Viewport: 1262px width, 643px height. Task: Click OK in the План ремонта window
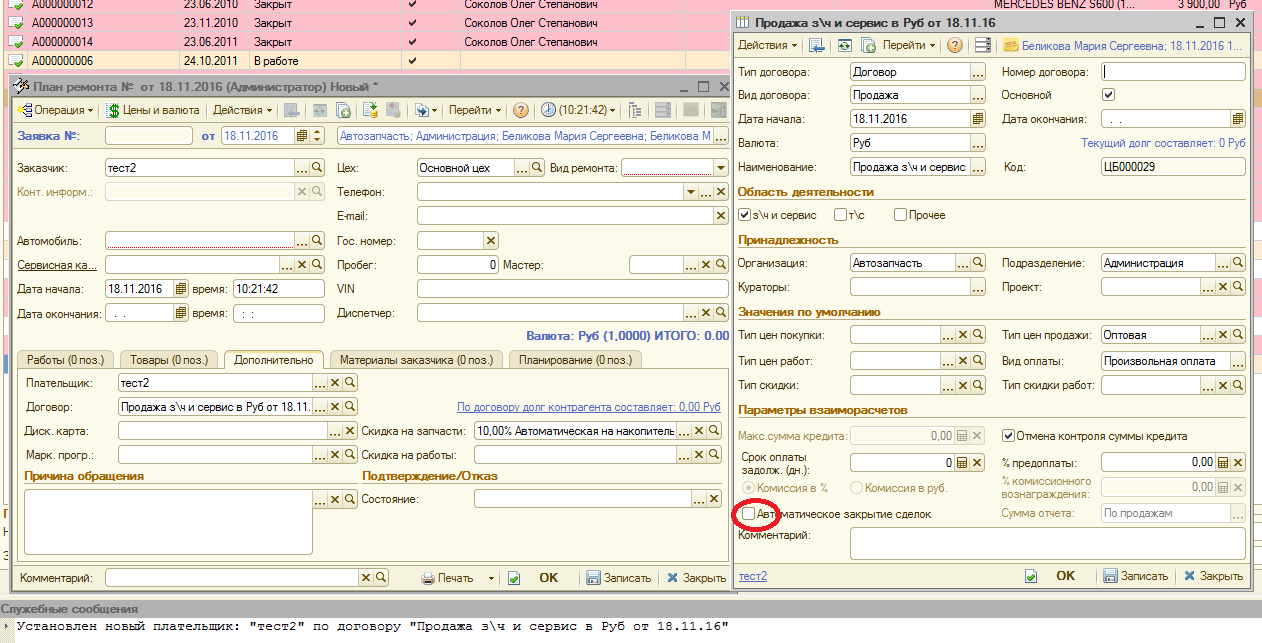549,578
